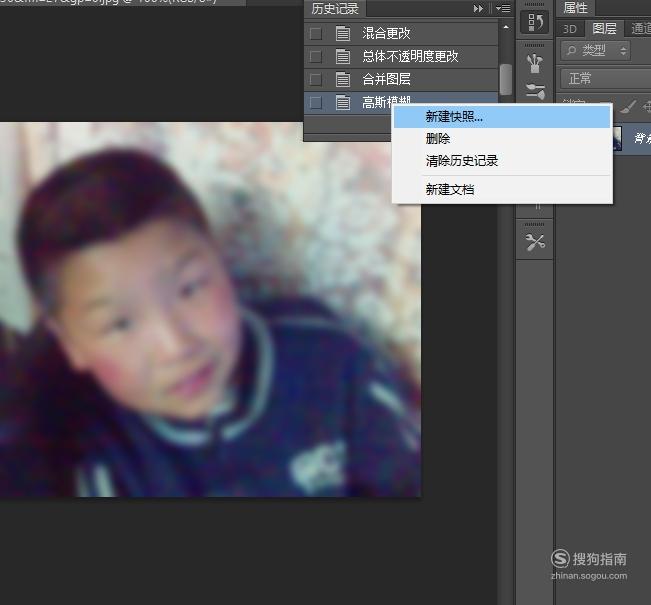Choose 新建文档 in the context menu
Image resolution: width=651 pixels, height=605 pixels.
pos(502,190)
